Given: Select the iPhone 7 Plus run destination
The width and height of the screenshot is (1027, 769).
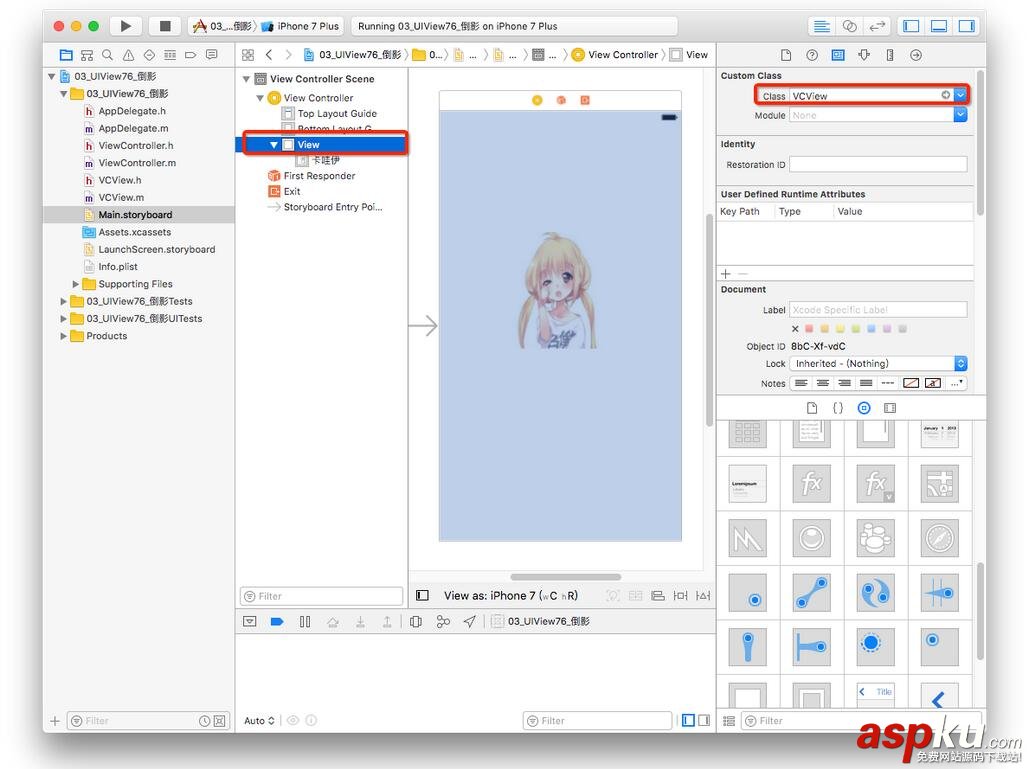Looking at the screenshot, I should coord(301,26).
